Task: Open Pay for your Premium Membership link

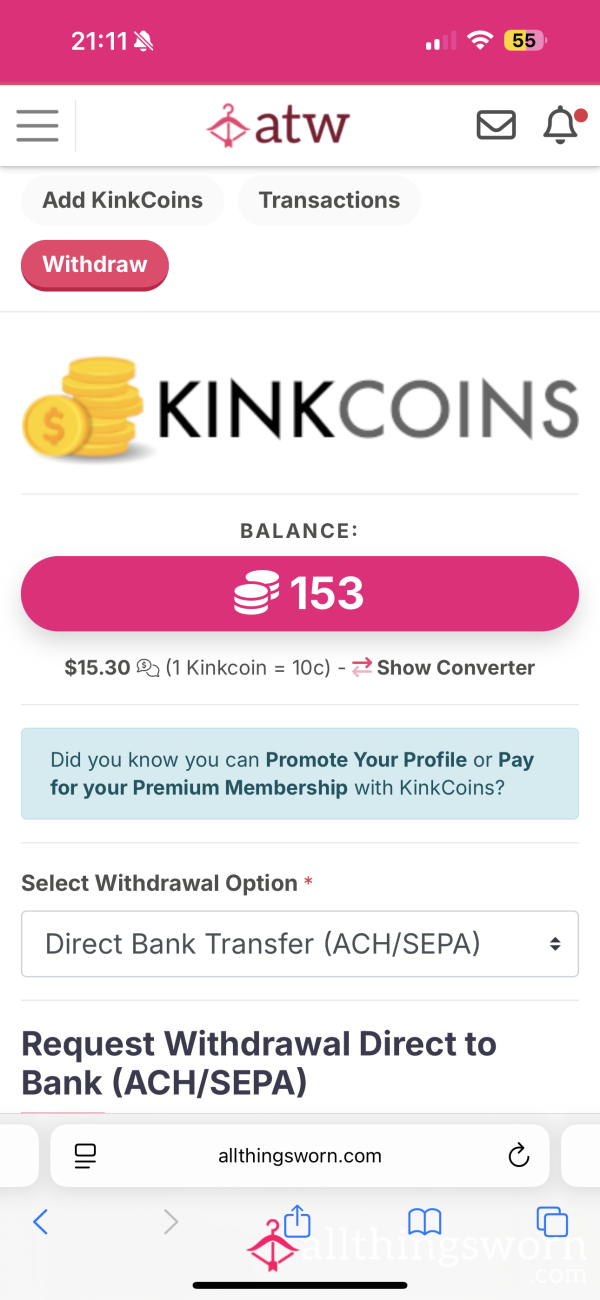Action: click(x=292, y=774)
